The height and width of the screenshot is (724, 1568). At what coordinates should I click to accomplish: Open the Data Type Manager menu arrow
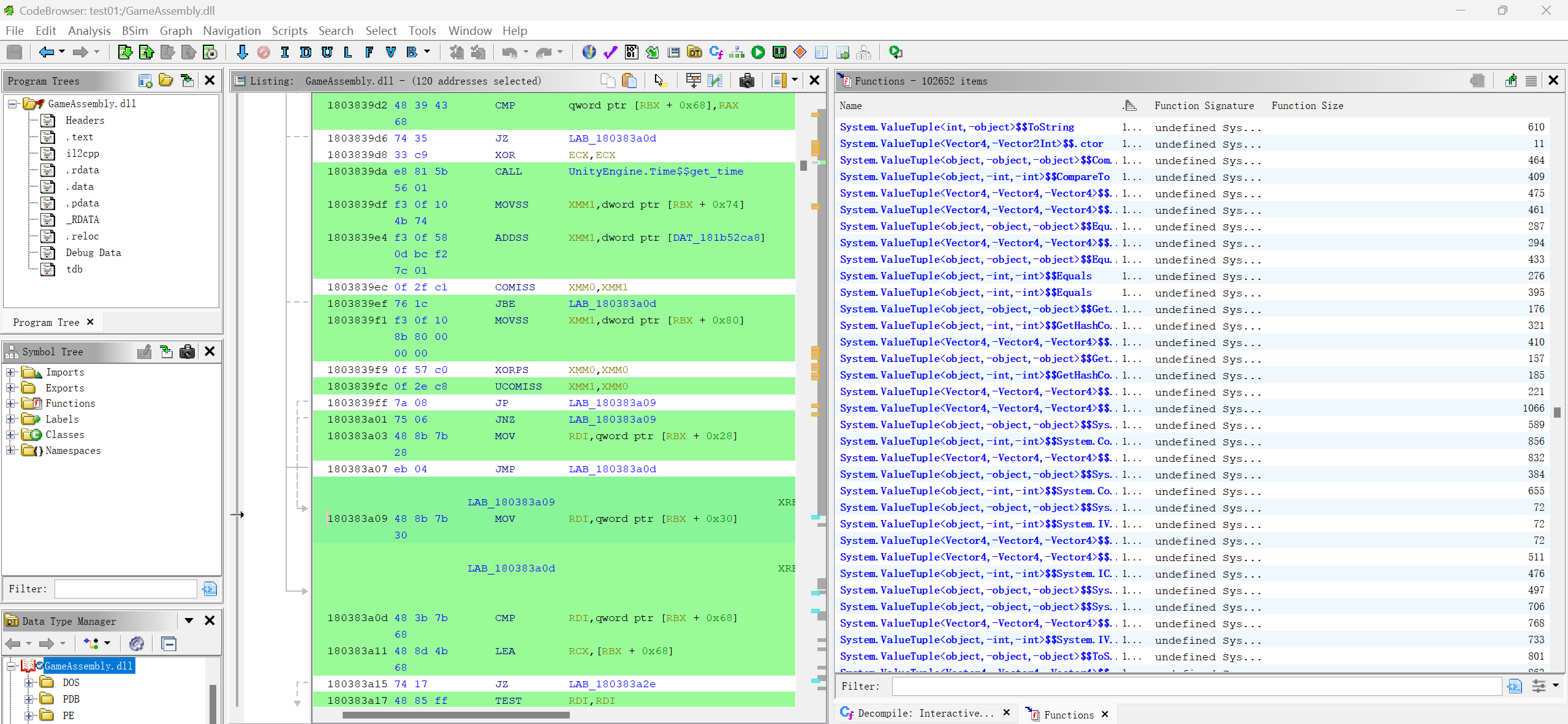[189, 621]
